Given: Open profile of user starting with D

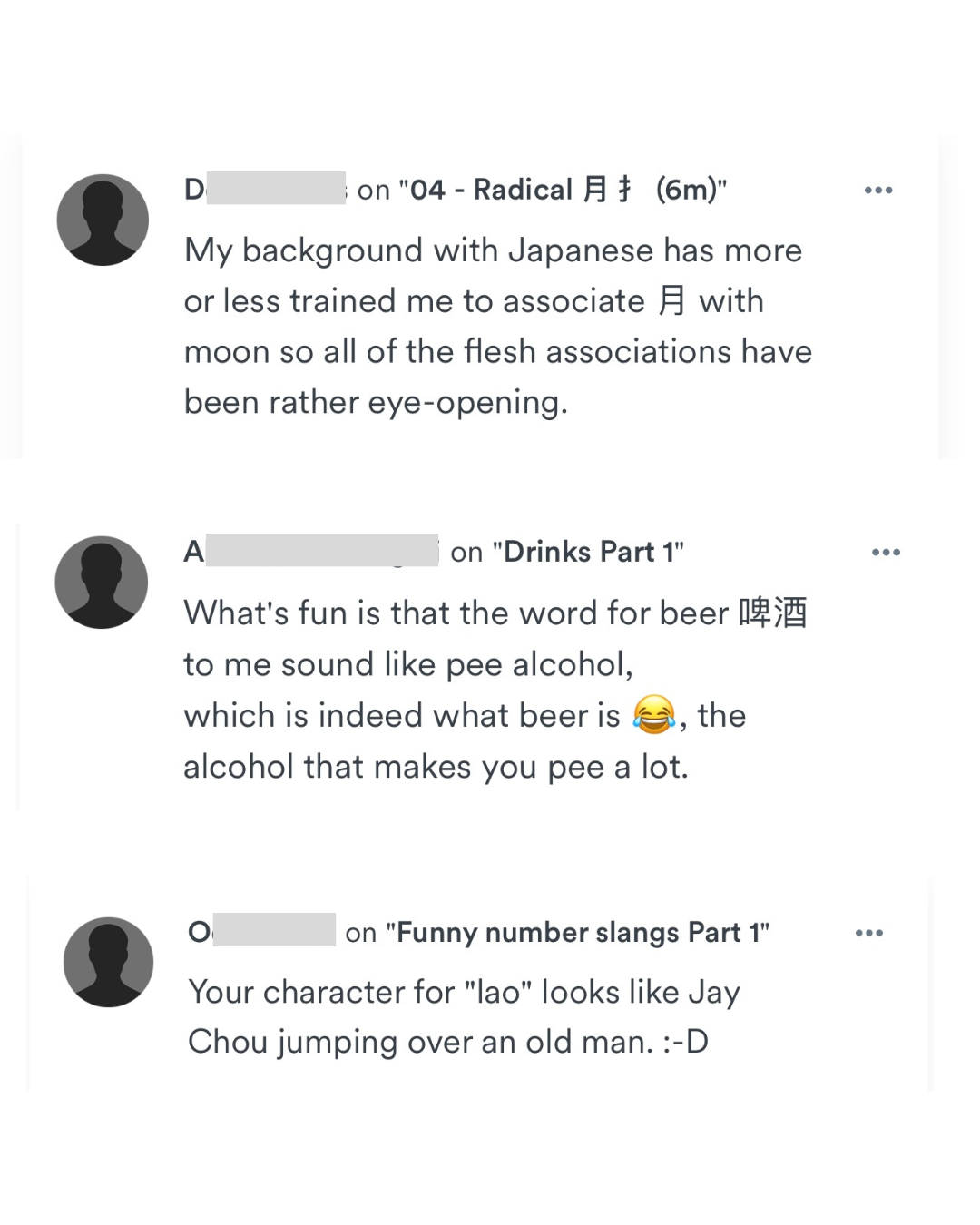Looking at the screenshot, I should pos(265,189).
